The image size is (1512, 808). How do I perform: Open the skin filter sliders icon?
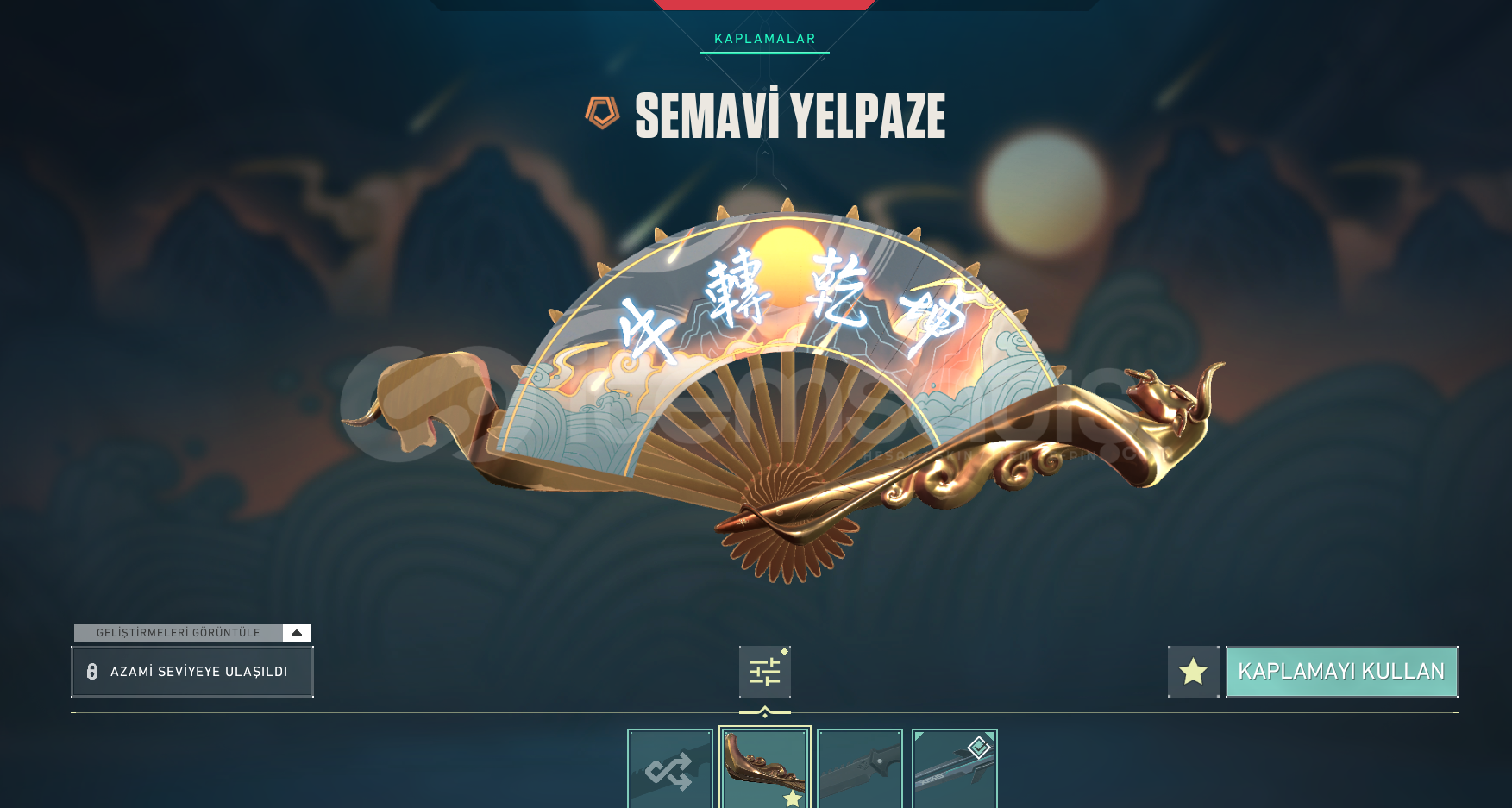coord(765,671)
